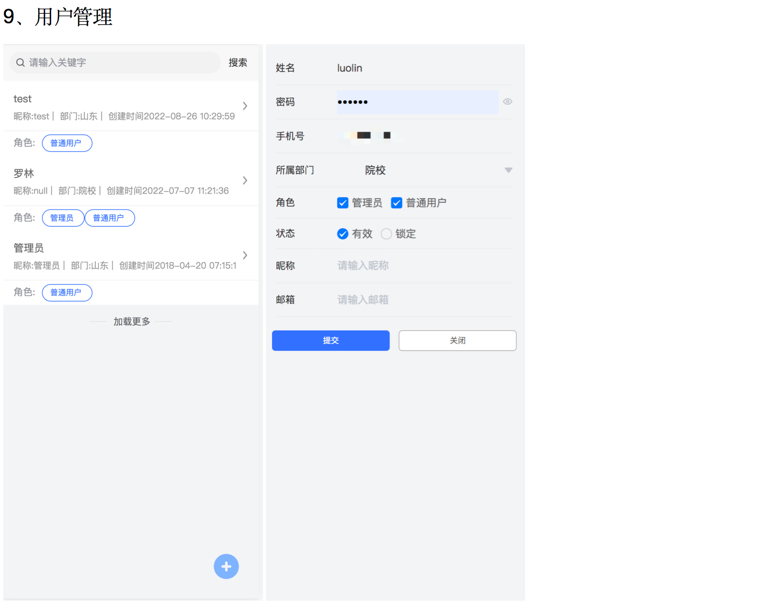This screenshot has width=781, height=605.
Task: Click the 搜索 search button
Action: (238, 63)
